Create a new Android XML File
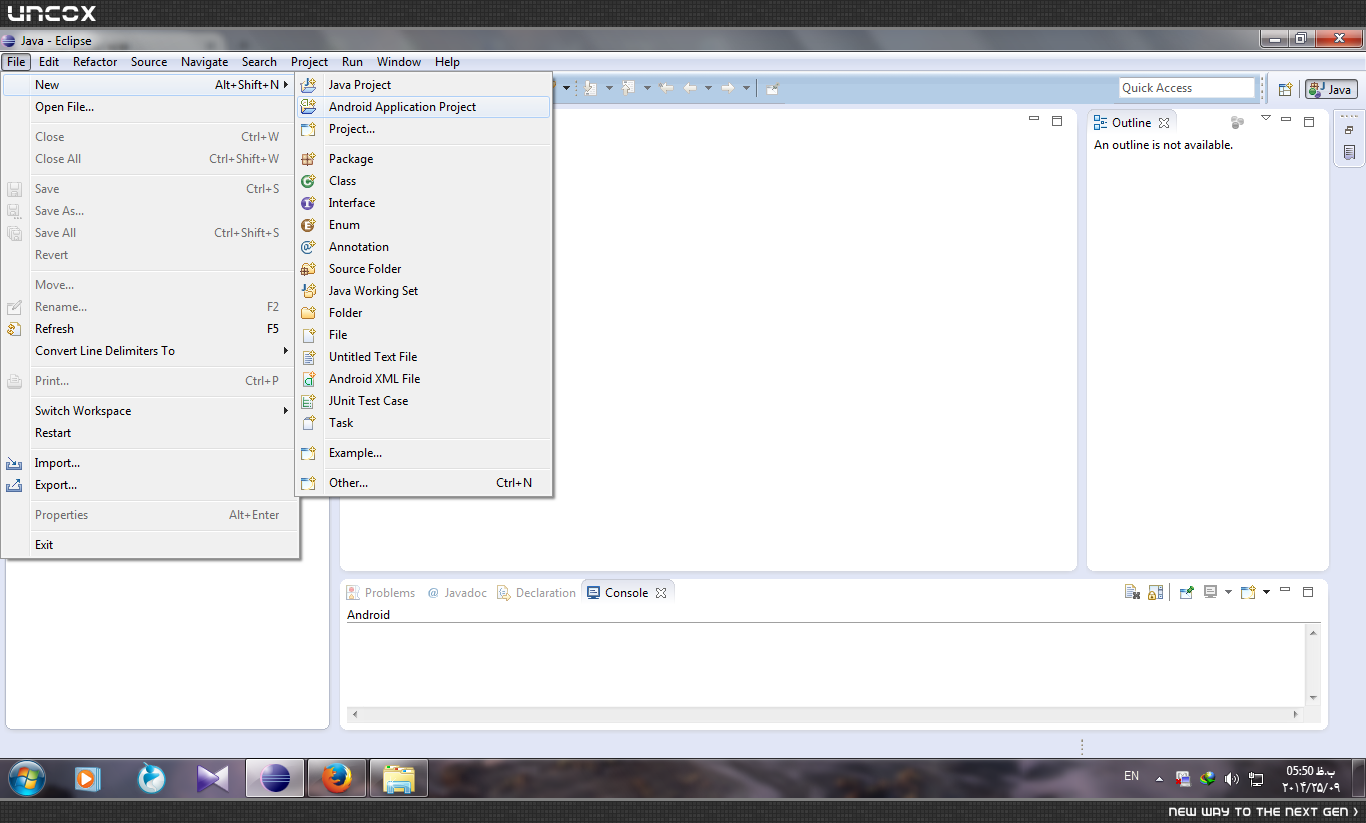 (x=423, y=379)
